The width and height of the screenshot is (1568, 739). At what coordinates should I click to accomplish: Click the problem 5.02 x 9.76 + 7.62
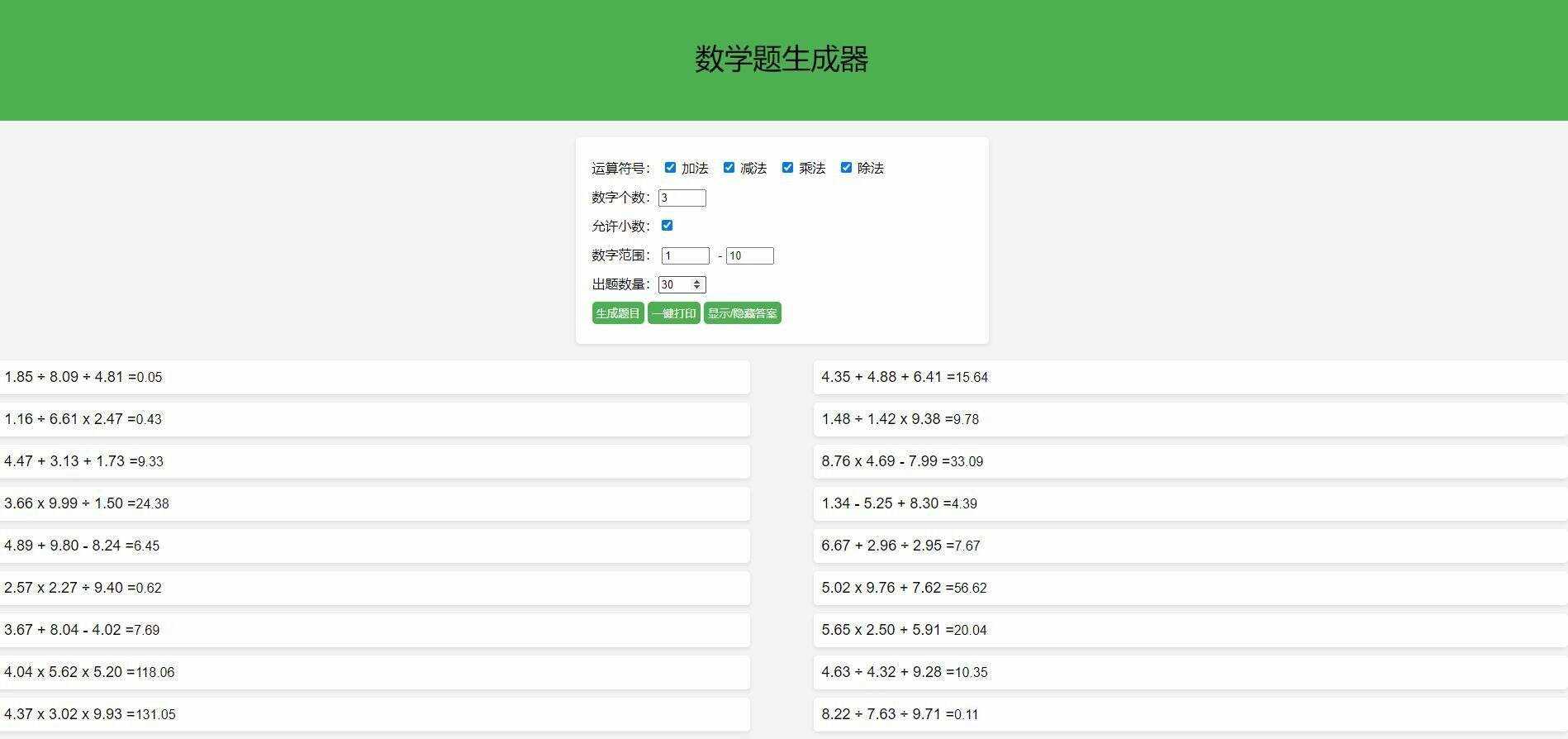(882, 589)
